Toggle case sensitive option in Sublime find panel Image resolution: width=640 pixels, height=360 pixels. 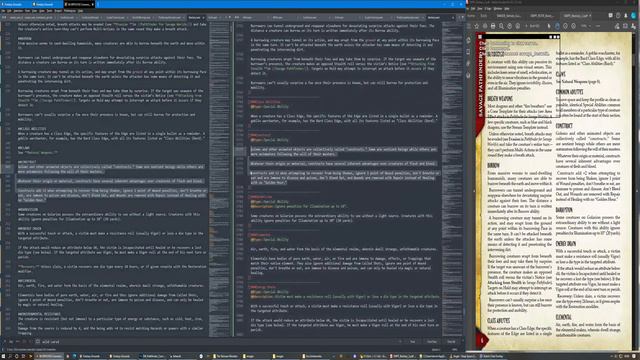point(11,342)
